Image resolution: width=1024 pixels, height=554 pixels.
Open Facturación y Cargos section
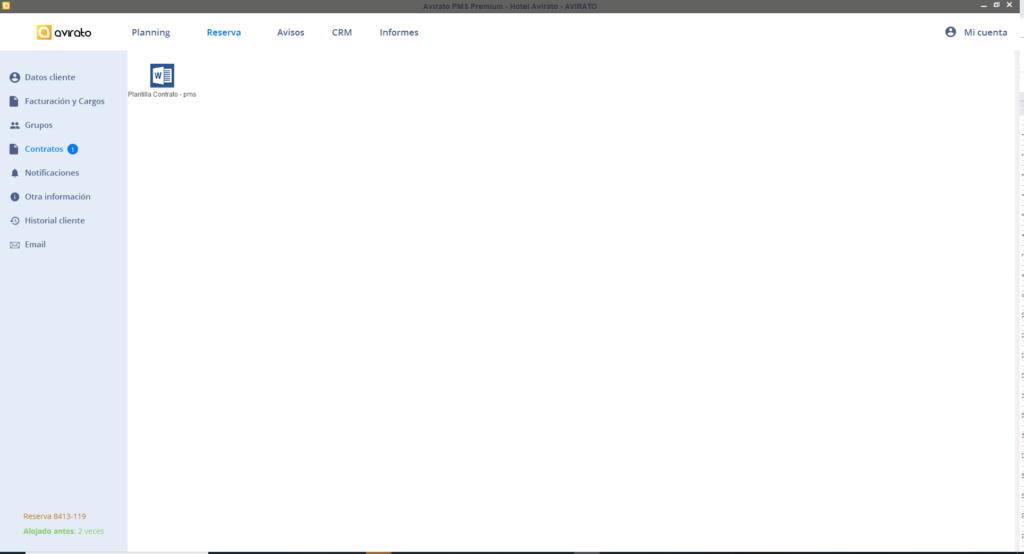tap(65, 101)
